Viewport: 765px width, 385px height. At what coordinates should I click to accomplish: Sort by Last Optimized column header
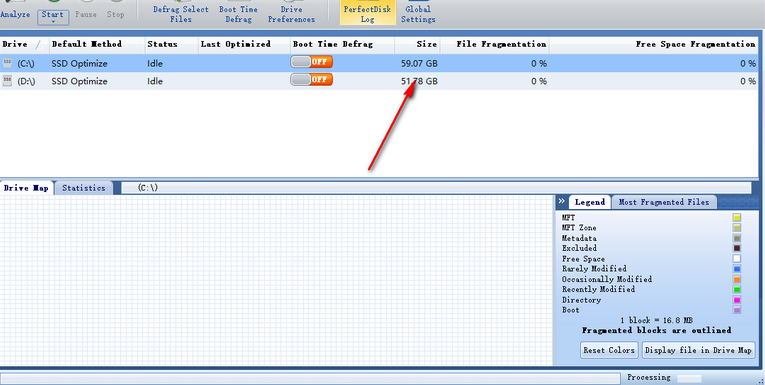pos(244,44)
